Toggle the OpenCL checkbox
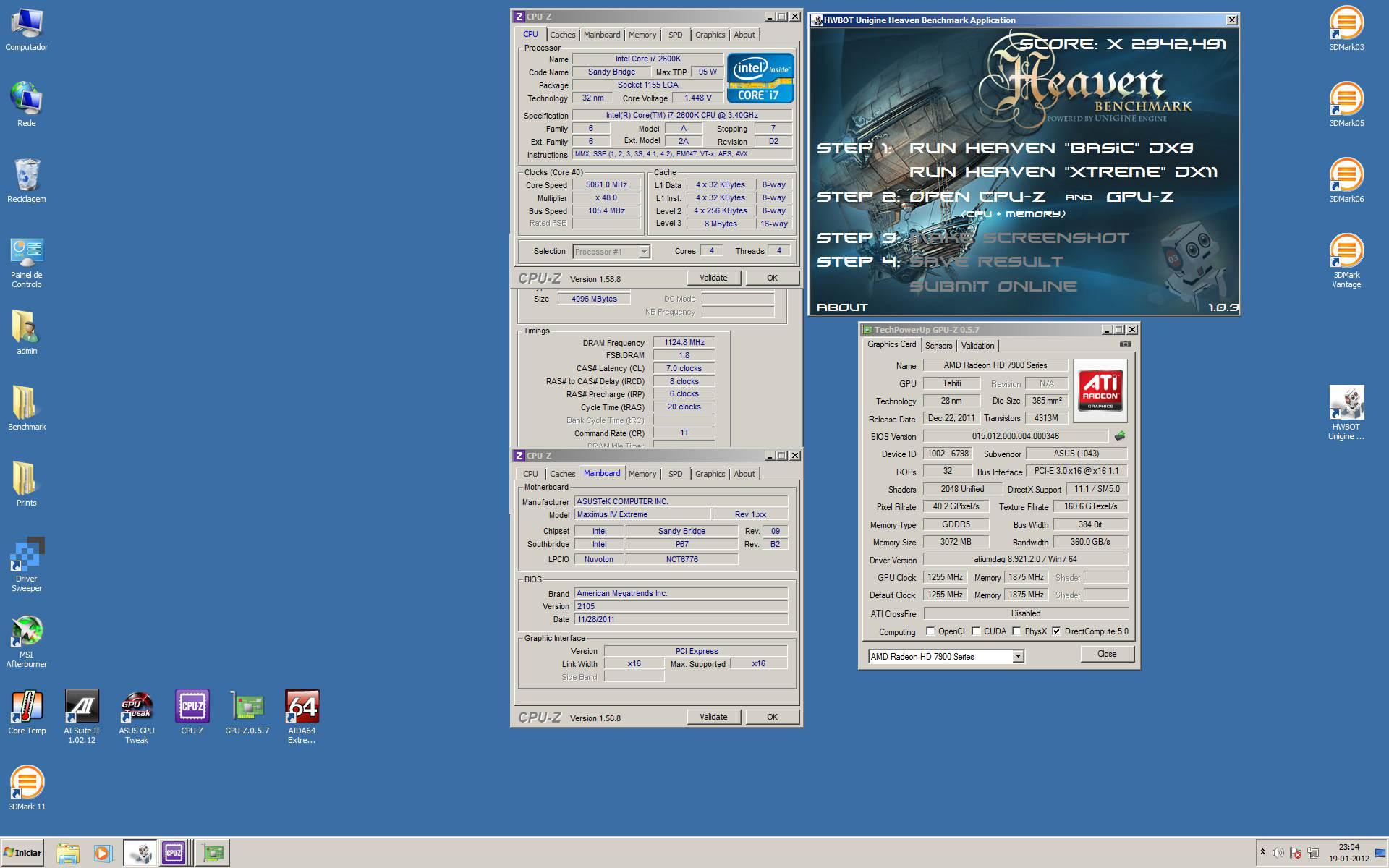The width and height of the screenshot is (1389, 868). click(x=930, y=631)
